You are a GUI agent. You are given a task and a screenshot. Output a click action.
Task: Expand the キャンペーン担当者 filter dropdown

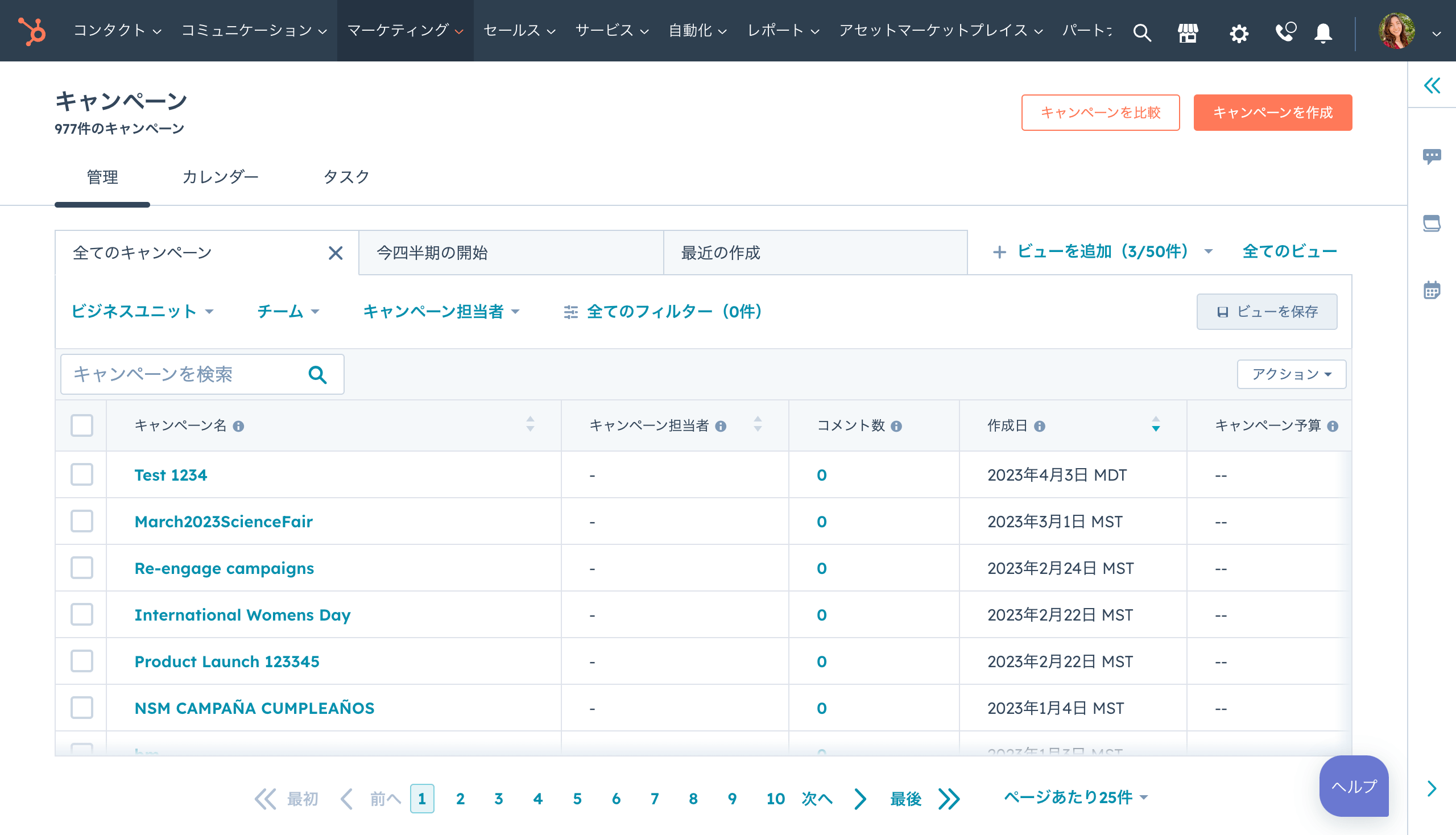point(441,311)
